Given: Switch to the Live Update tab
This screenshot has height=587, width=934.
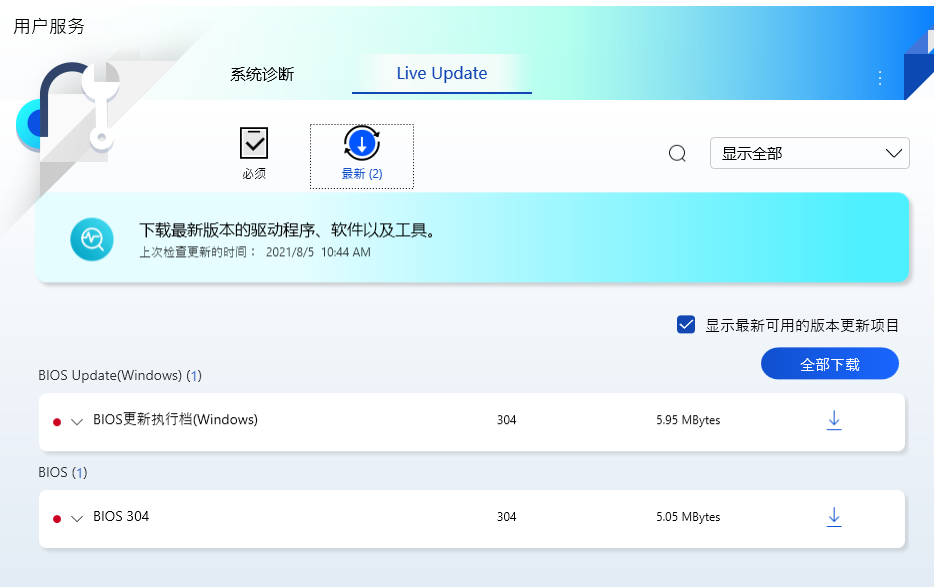Looking at the screenshot, I should 440,73.
